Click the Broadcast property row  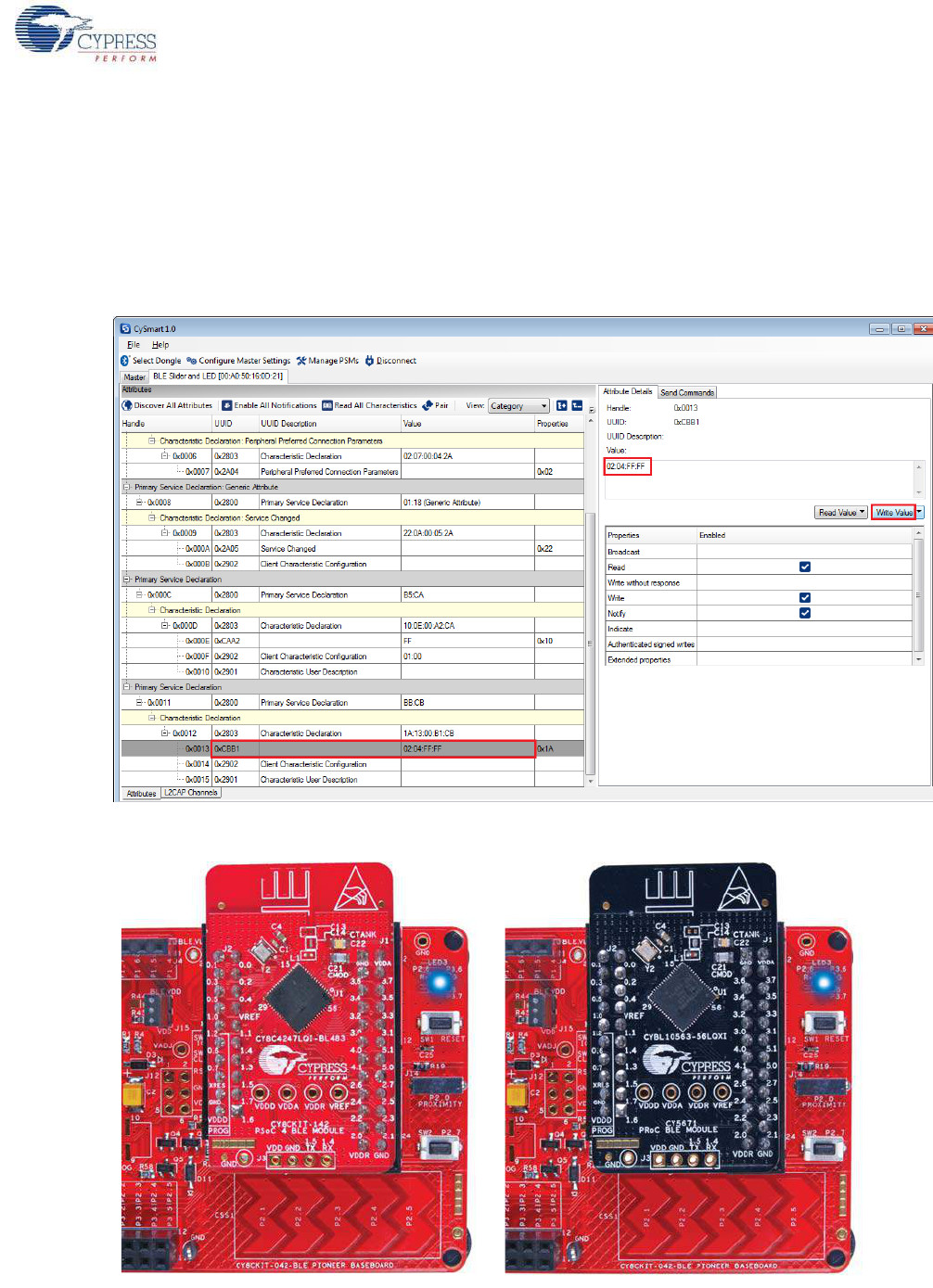coord(759,552)
